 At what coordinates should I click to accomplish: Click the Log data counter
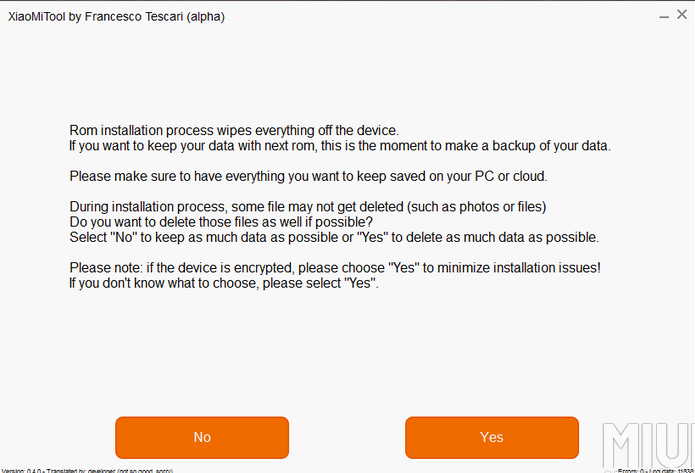tap(673, 469)
